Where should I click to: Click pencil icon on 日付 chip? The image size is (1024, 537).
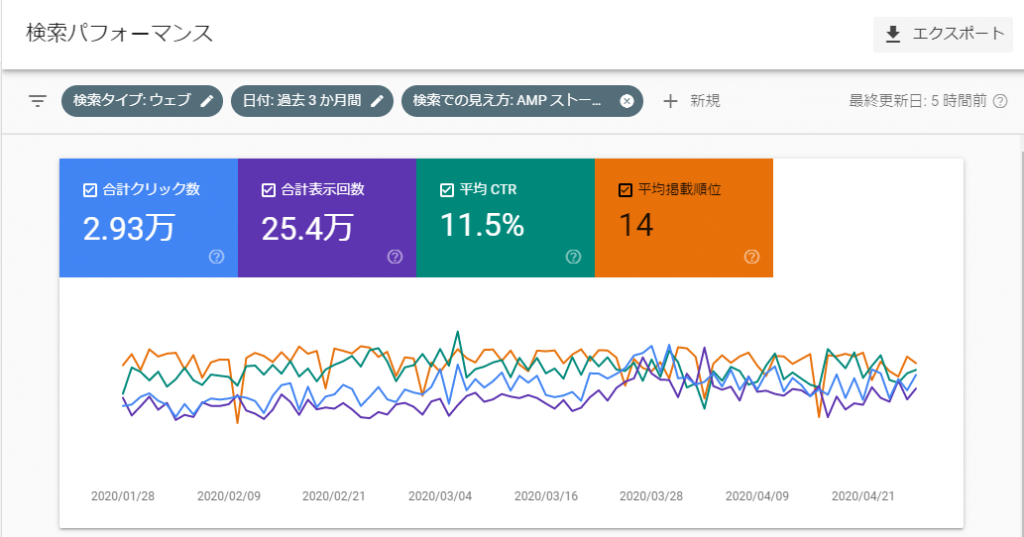(x=377, y=101)
